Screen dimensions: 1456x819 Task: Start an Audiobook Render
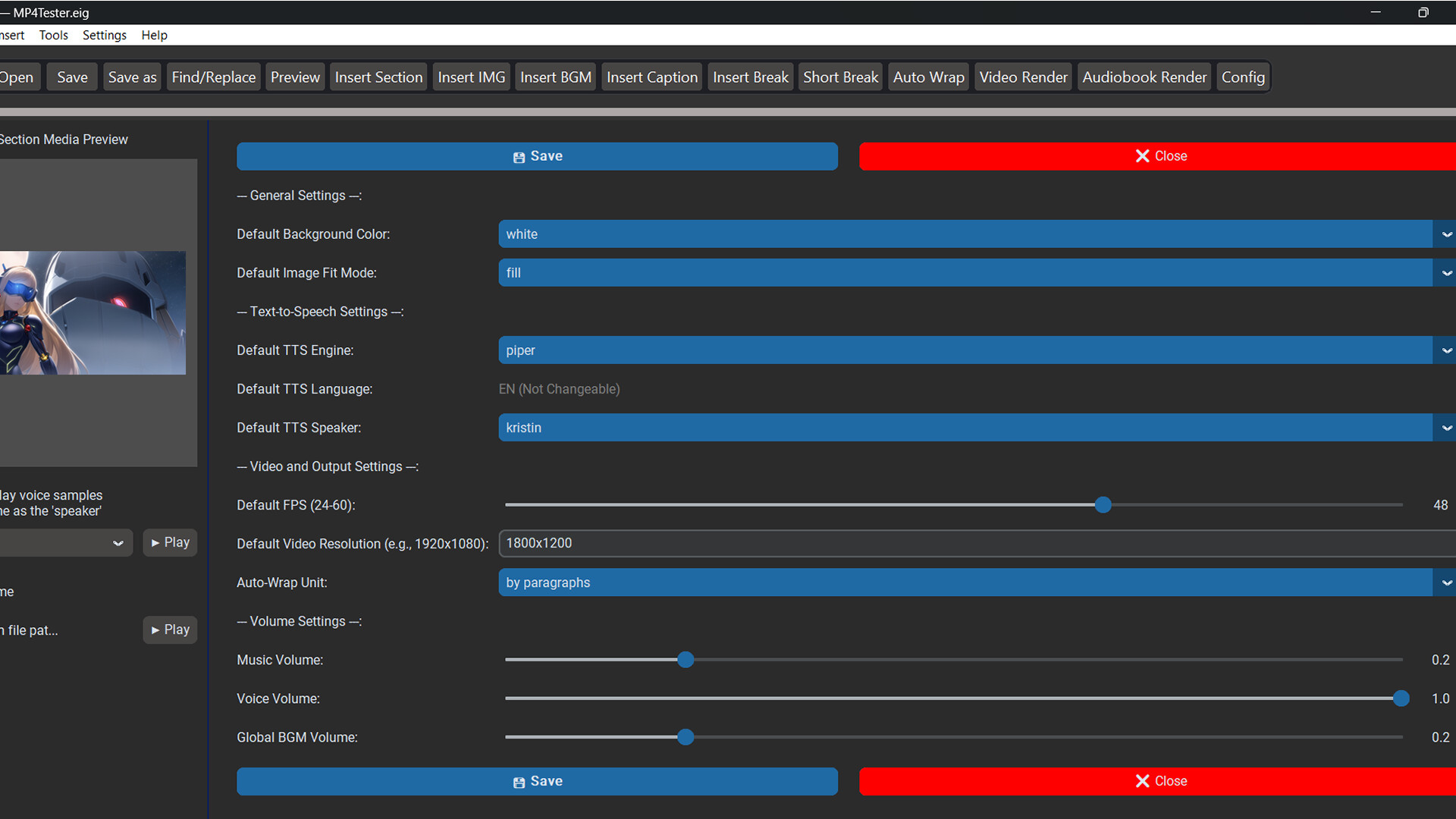pos(1144,77)
